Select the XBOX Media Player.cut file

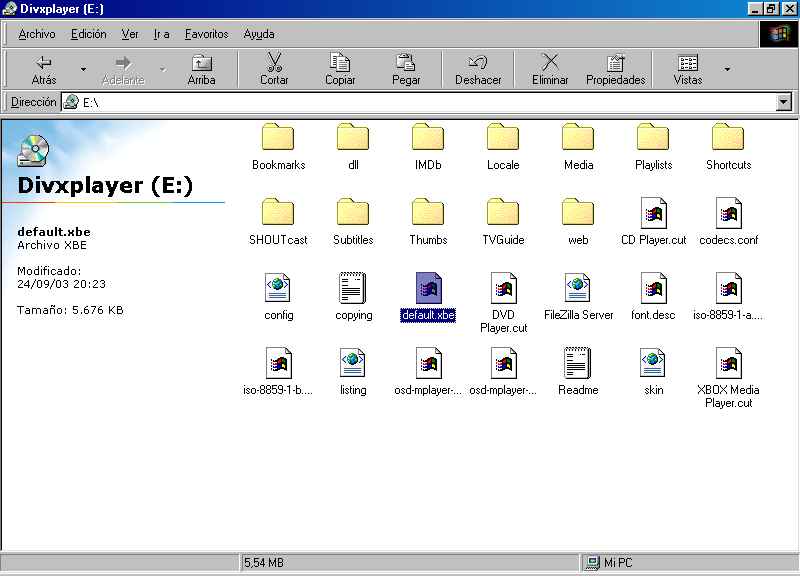[x=728, y=378]
